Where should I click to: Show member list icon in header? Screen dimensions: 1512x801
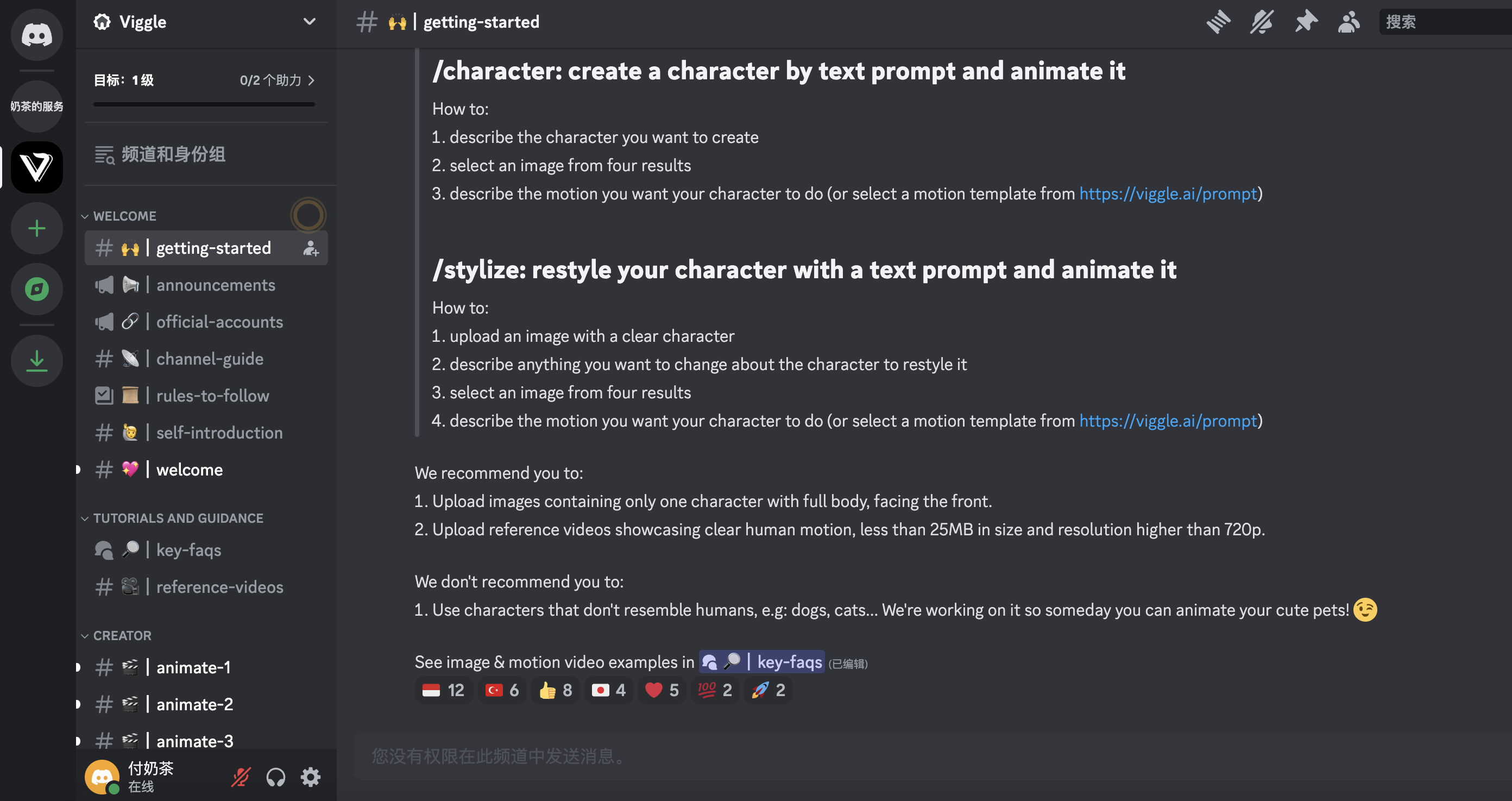coord(1348,22)
